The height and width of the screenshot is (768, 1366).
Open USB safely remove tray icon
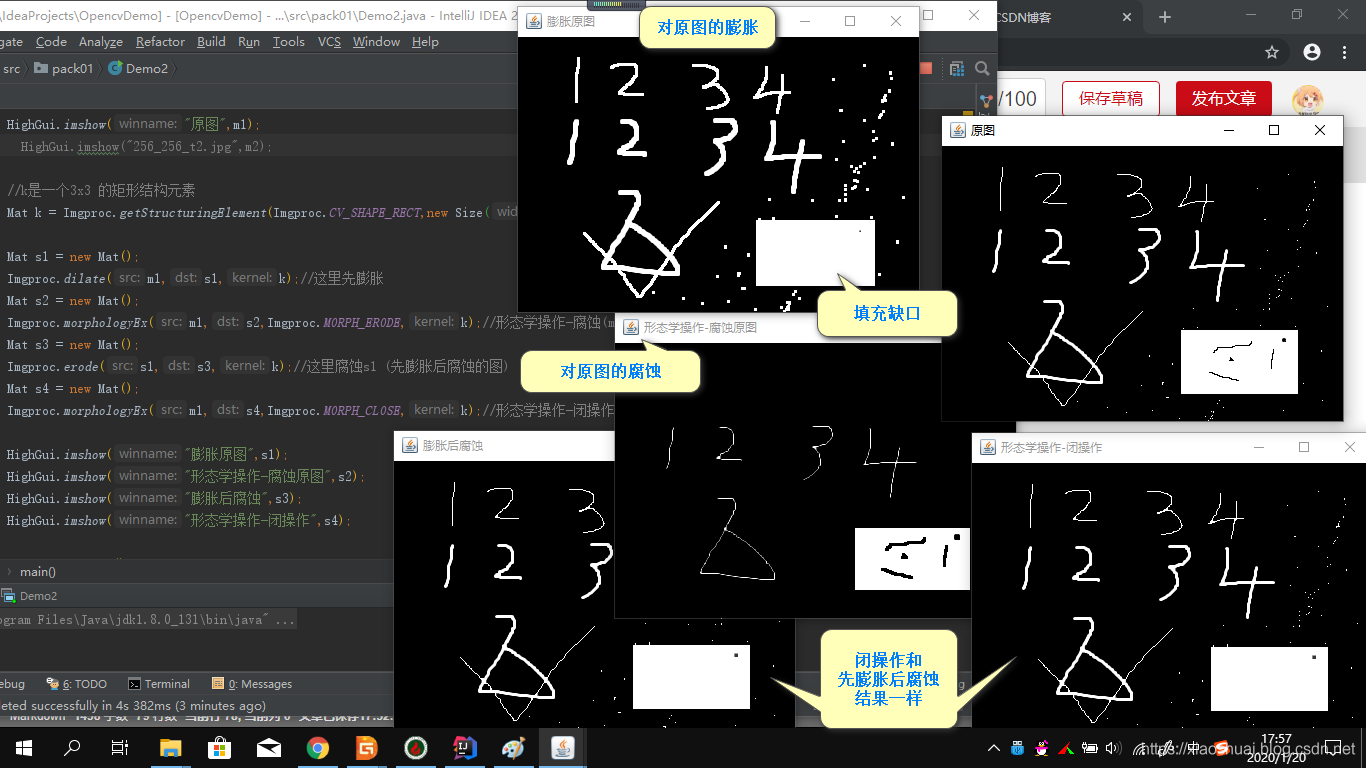point(1018,748)
